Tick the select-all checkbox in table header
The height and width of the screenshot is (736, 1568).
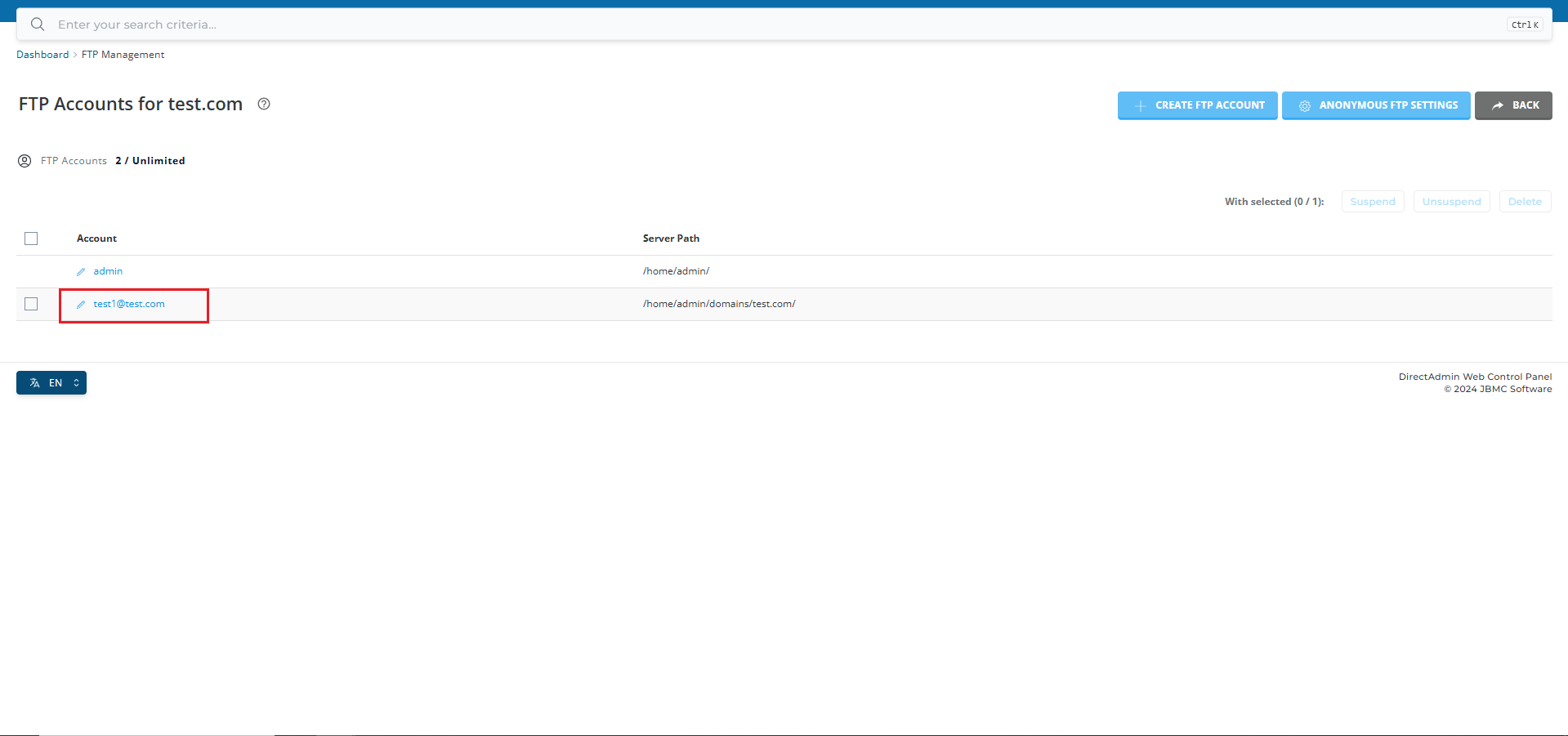[x=31, y=239]
